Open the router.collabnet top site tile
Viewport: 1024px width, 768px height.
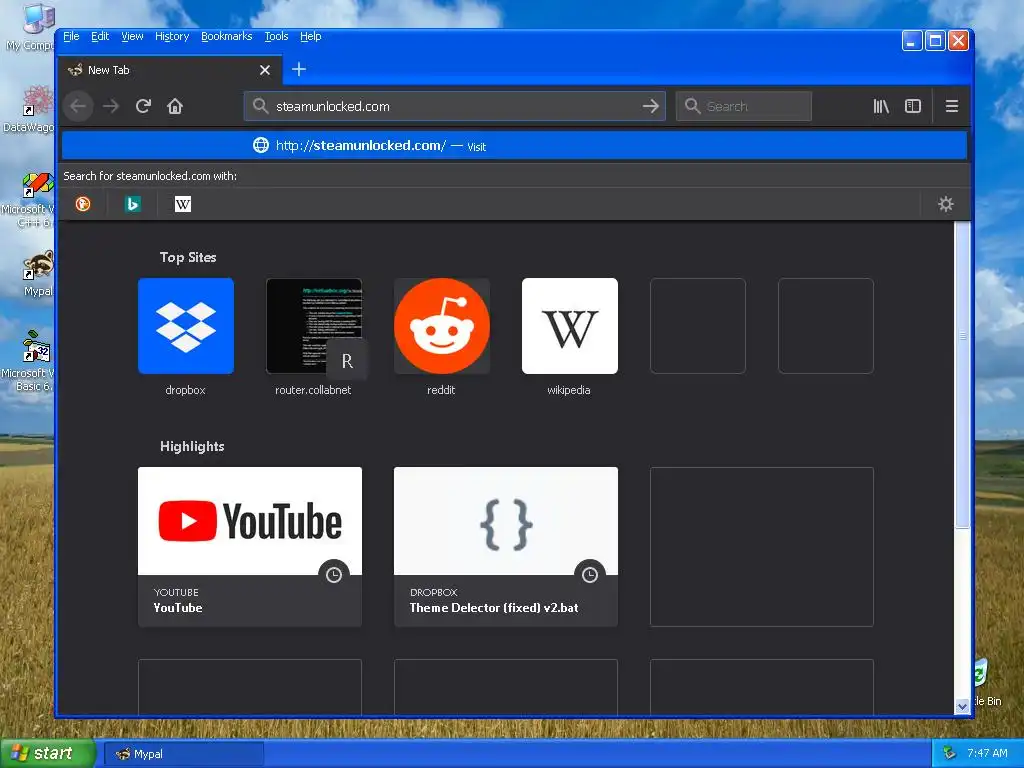click(x=313, y=337)
